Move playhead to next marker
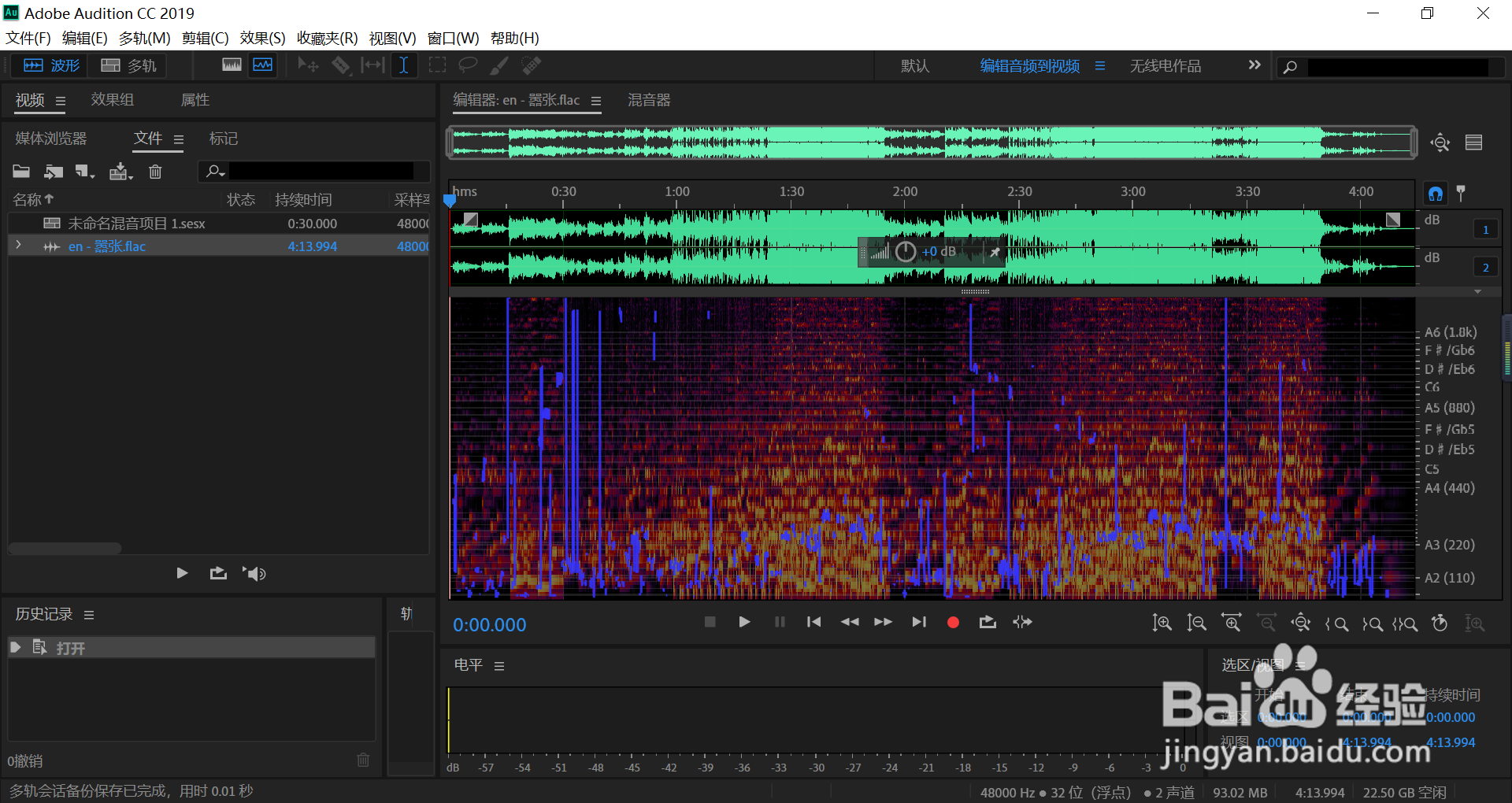This screenshot has height=803, width=1512. coord(919,622)
